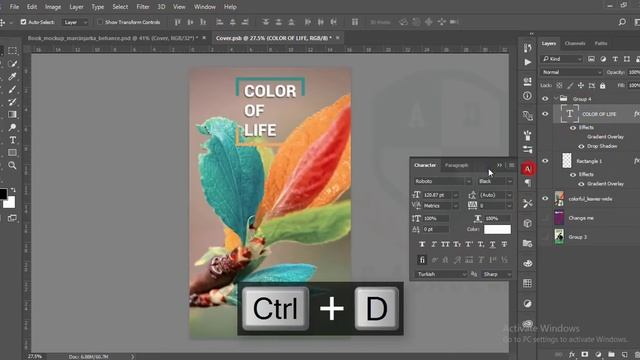Click the 0 pt baseline shift field
Screen dimensions: 640x360
tap(435, 229)
